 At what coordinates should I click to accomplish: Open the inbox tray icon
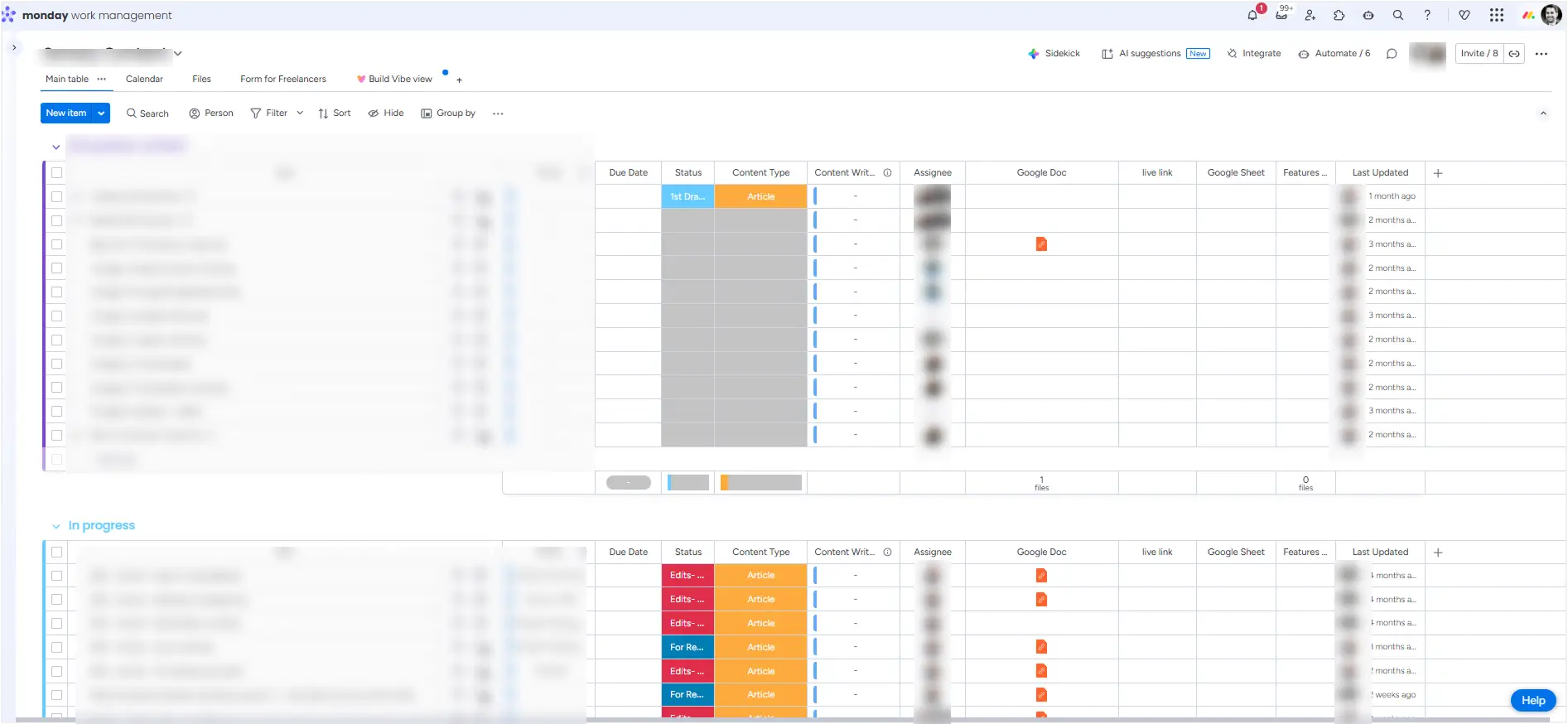click(1281, 15)
